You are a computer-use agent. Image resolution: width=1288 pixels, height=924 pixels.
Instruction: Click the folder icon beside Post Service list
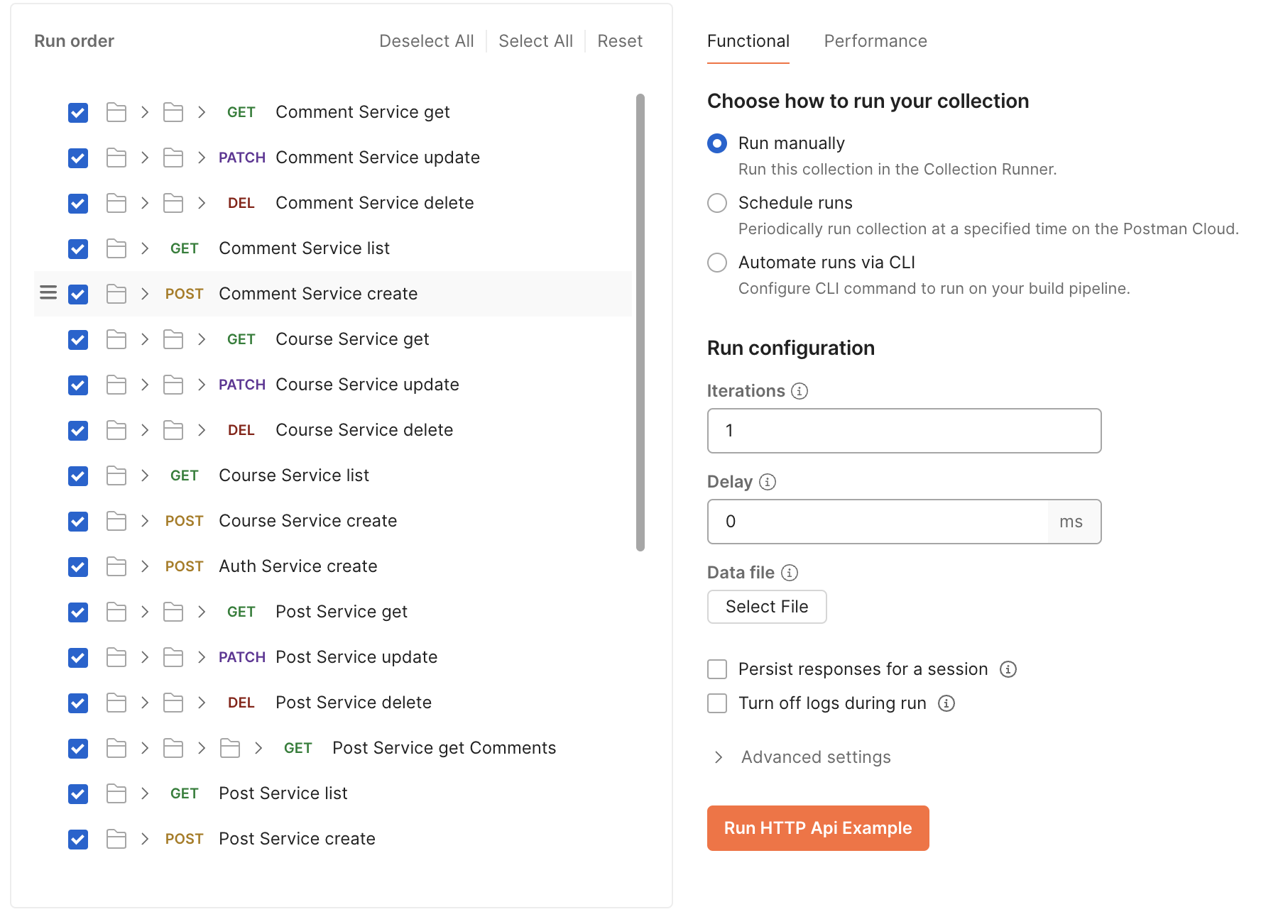[x=116, y=793]
